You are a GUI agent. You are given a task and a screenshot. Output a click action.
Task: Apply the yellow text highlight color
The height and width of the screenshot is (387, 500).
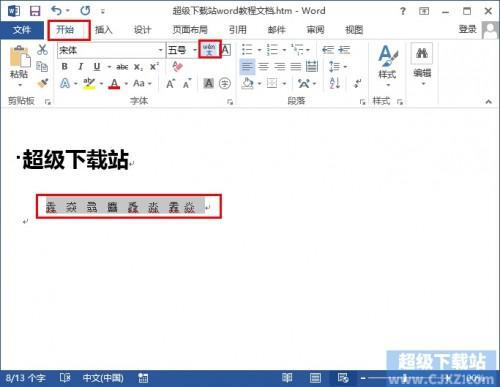pos(89,83)
